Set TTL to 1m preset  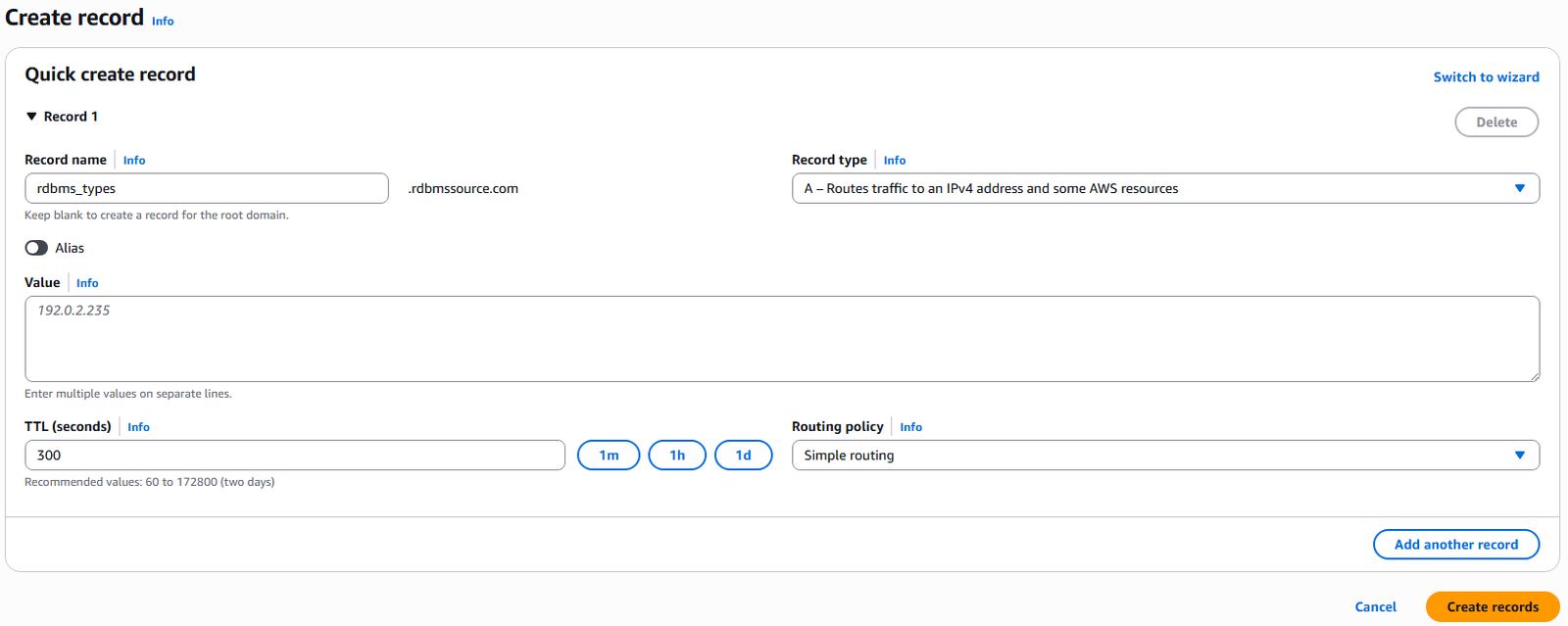609,455
